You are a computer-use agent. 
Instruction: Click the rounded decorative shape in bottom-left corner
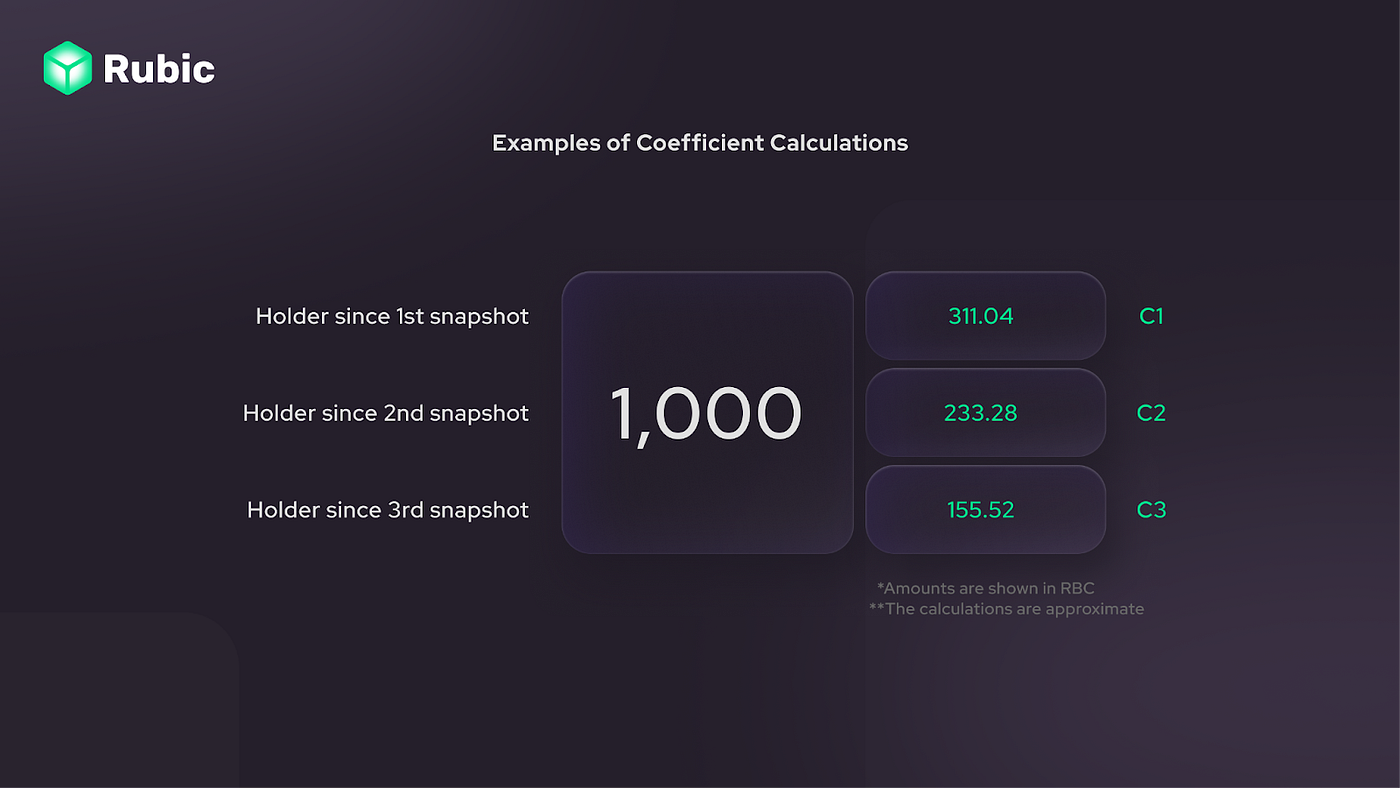coord(119,700)
